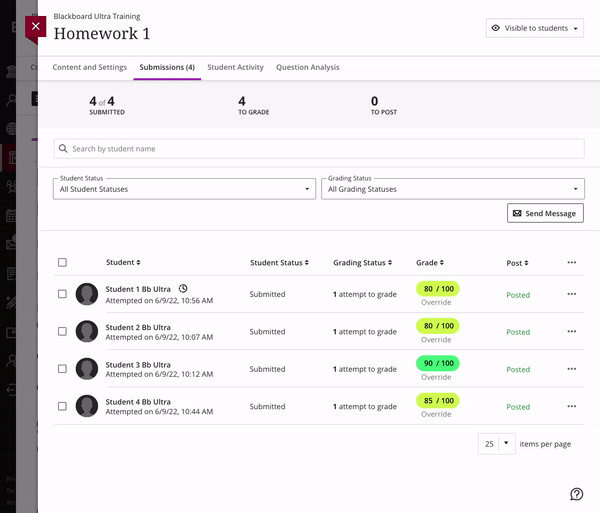The height and width of the screenshot is (513, 600).
Task: Click Student 3 Bb Ultra avatar
Action: coord(87,369)
